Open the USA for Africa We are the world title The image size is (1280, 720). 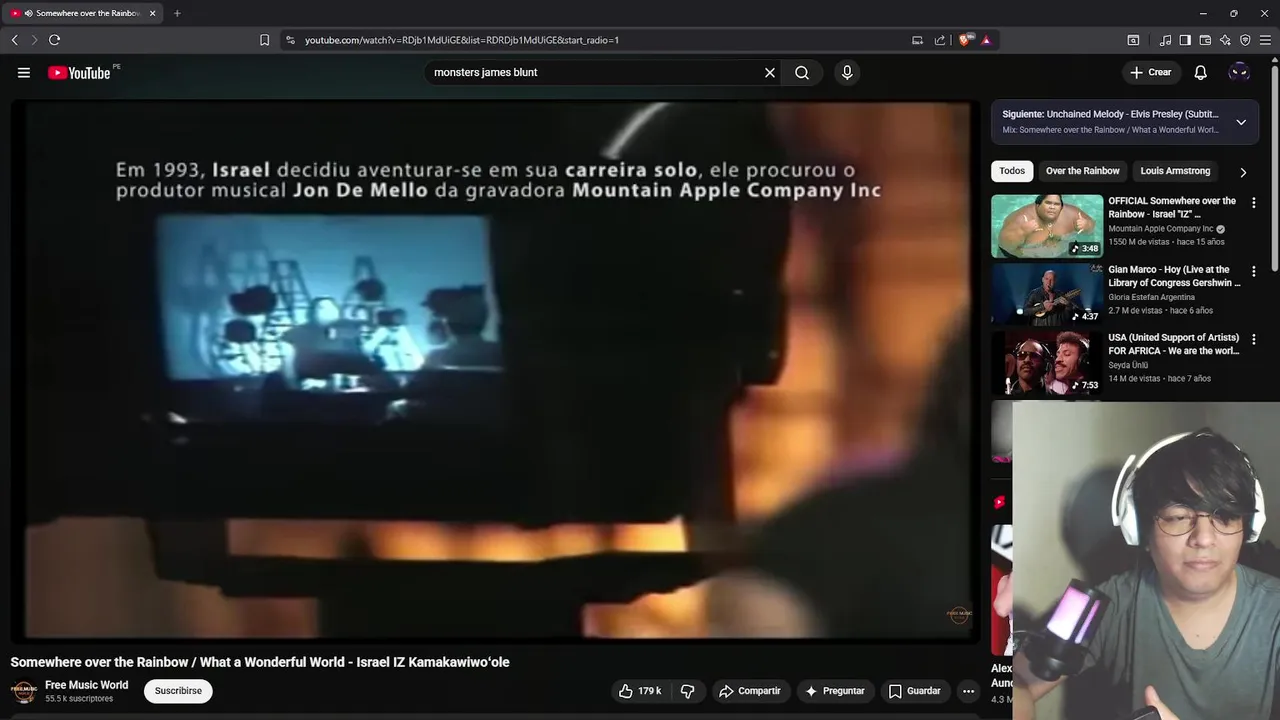1174,344
